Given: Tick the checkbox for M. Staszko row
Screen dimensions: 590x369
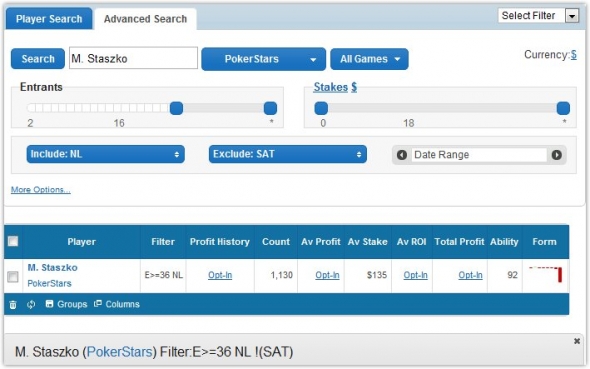Looking at the screenshot, I should 13,277.
